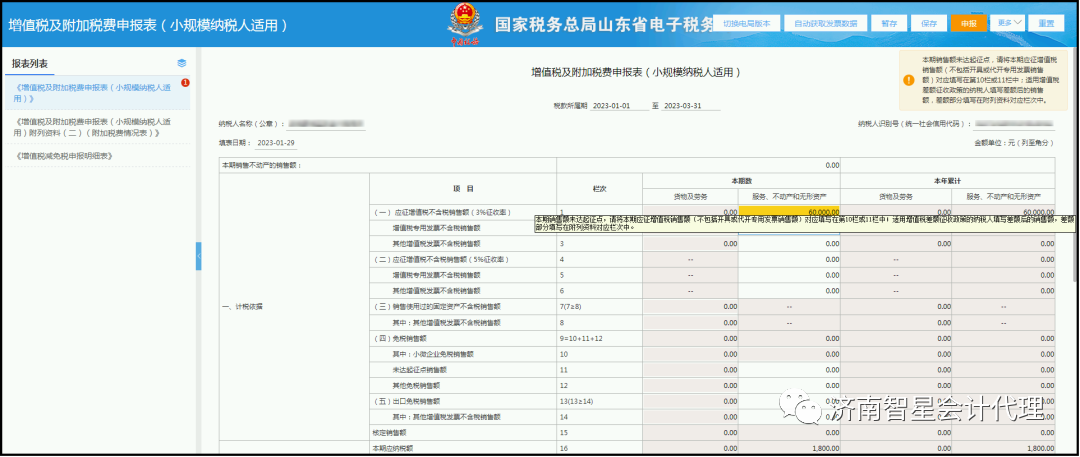Viewport: 1080px width, 457px height.
Task: Click the label 增值税专用发票不含税销售额 in row 2
Action: (436, 228)
